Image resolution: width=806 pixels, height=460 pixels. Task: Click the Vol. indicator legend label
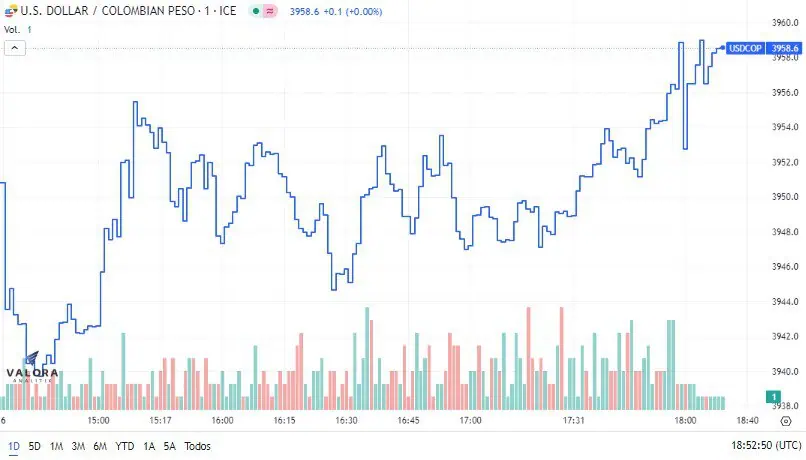pos(12,30)
